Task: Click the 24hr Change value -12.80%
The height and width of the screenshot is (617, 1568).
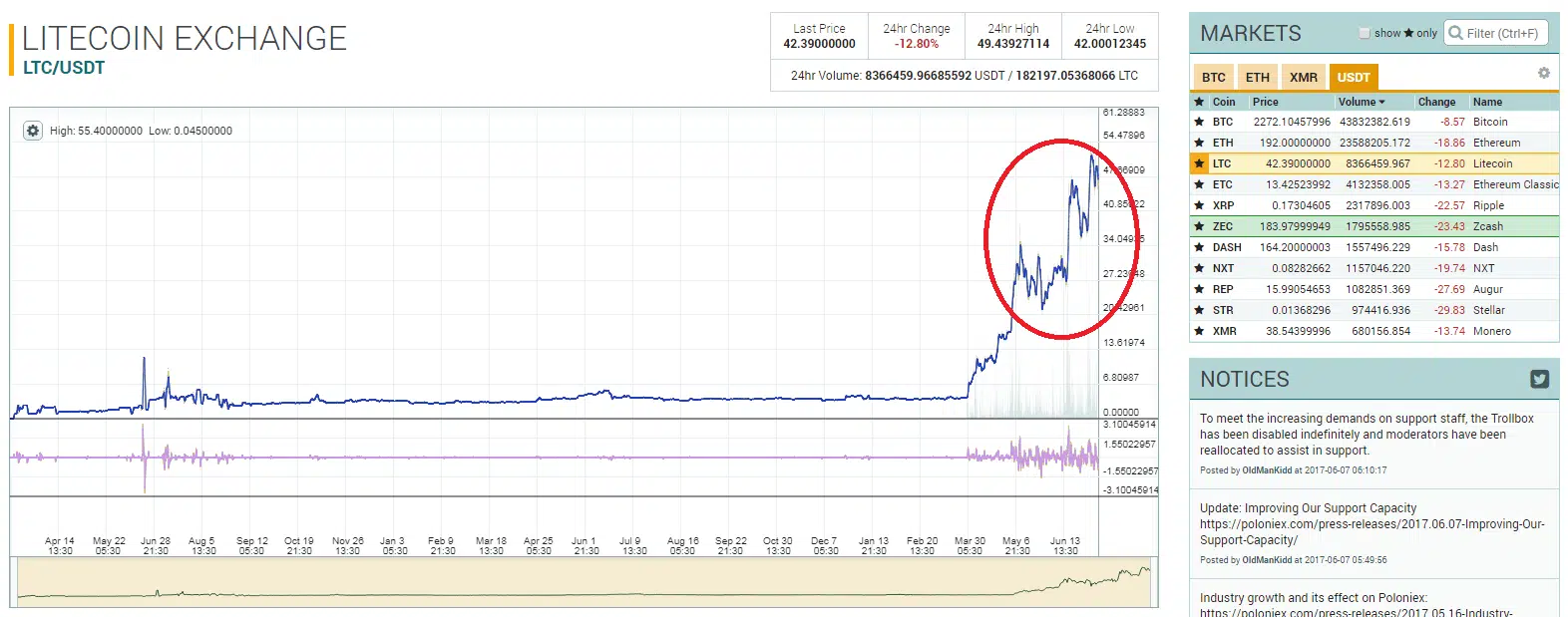Action: (x=916, y=44)
